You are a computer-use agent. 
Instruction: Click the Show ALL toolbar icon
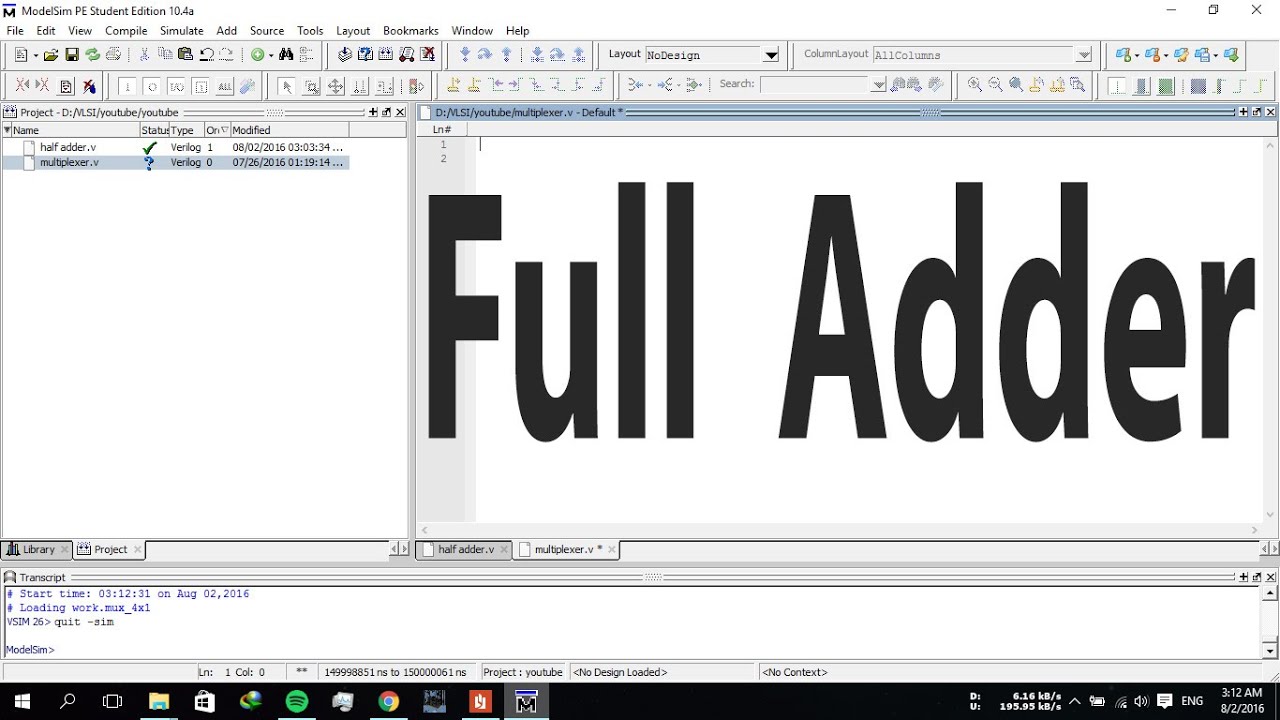point(225,86)
